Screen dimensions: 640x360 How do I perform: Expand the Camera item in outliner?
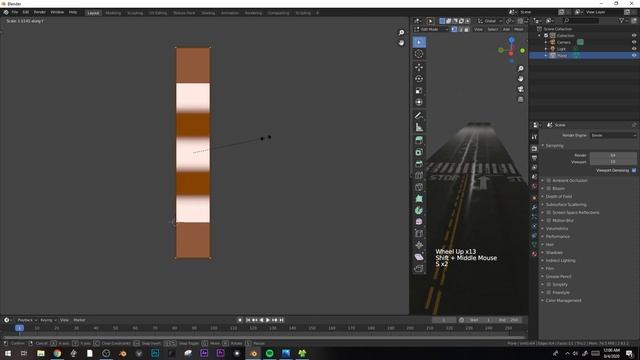click(x=546, y=42)
